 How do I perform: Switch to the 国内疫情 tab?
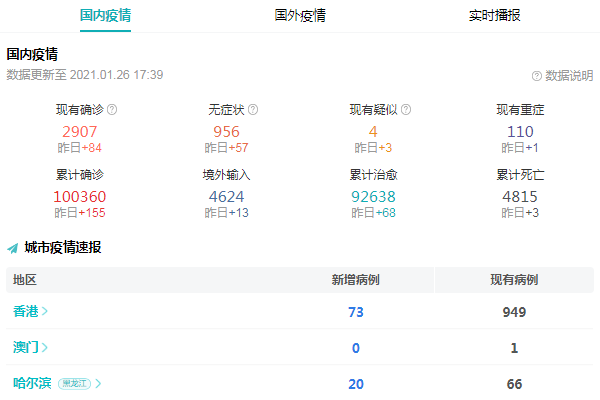click(105, 16)
